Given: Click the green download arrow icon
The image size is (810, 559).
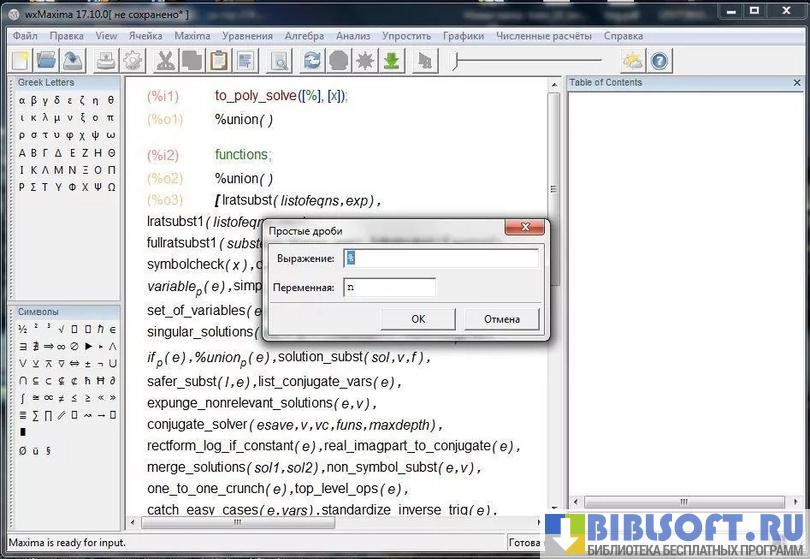Looking at the screenshot, I should pos(392,61).
